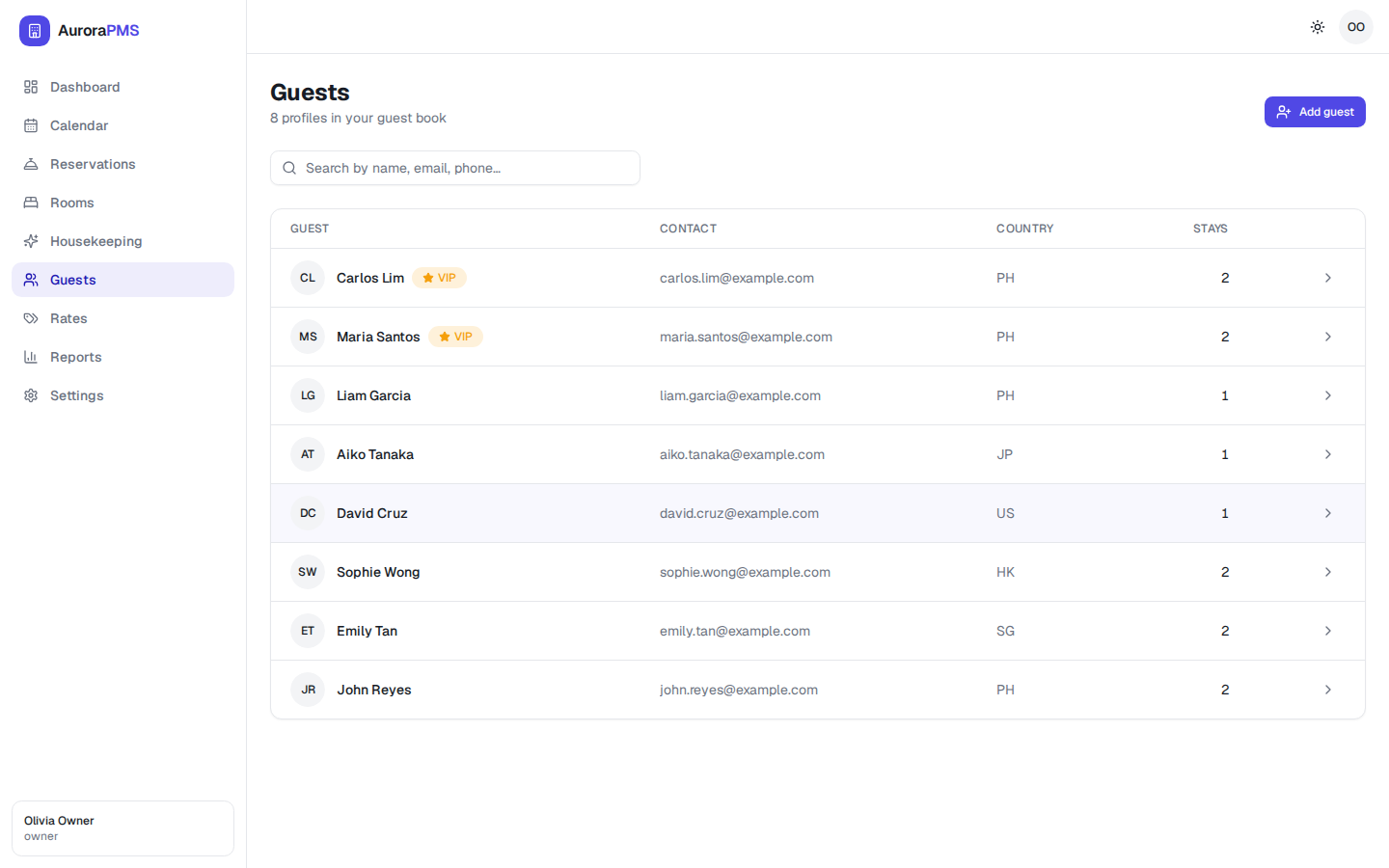The height and width of the screenshot is (868, 1389).
Task: Open John Reyes row chevron
Action: tap(1328, 690)
